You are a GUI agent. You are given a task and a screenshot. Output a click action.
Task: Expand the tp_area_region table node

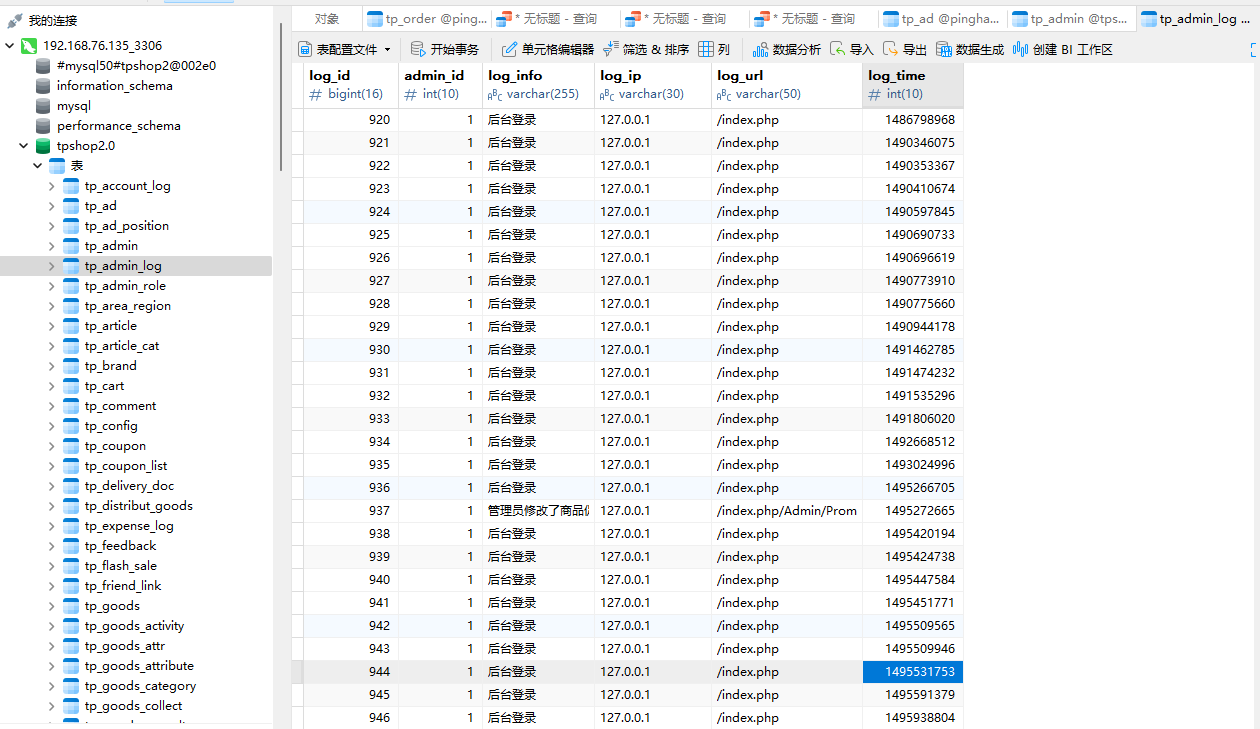pyautogui.click(x=51, y=306)
